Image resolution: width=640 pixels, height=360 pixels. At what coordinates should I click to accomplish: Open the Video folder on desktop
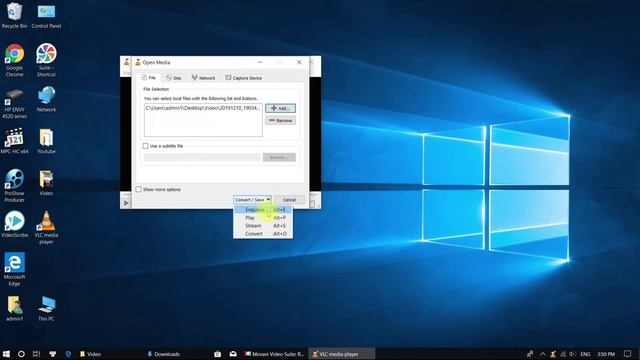coord(46,183)
